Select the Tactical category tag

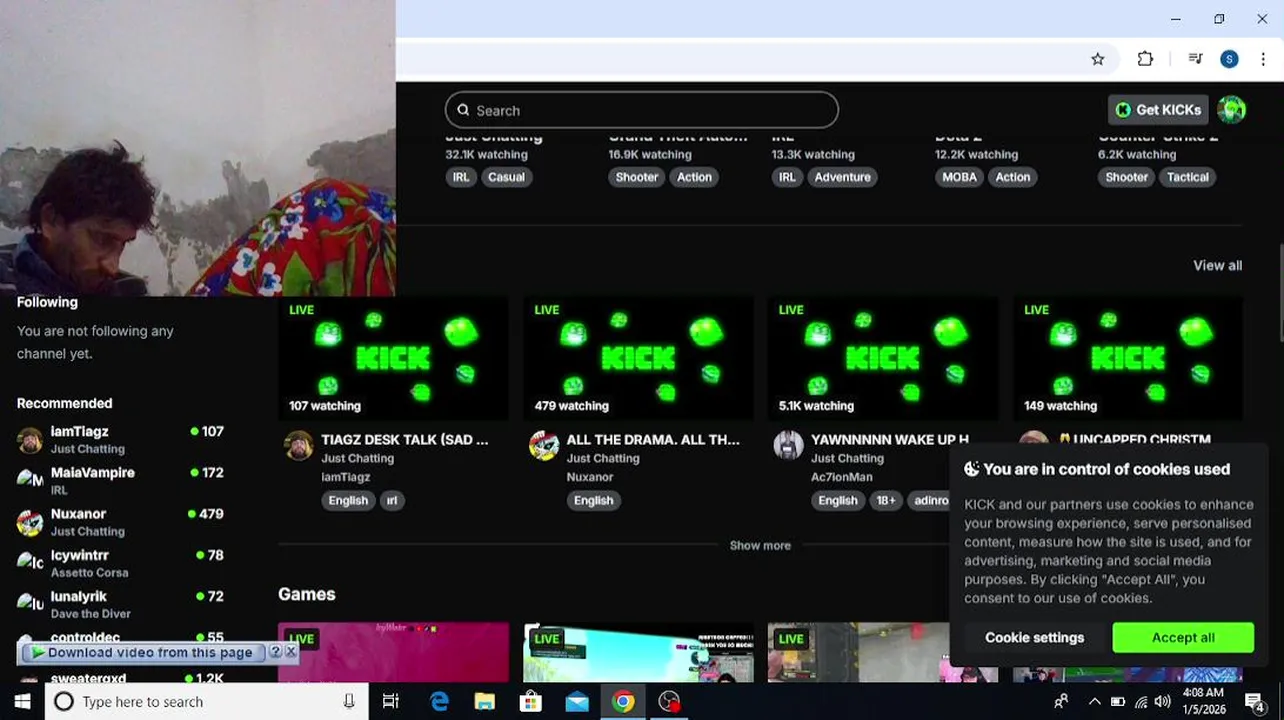pos(1188,177)
